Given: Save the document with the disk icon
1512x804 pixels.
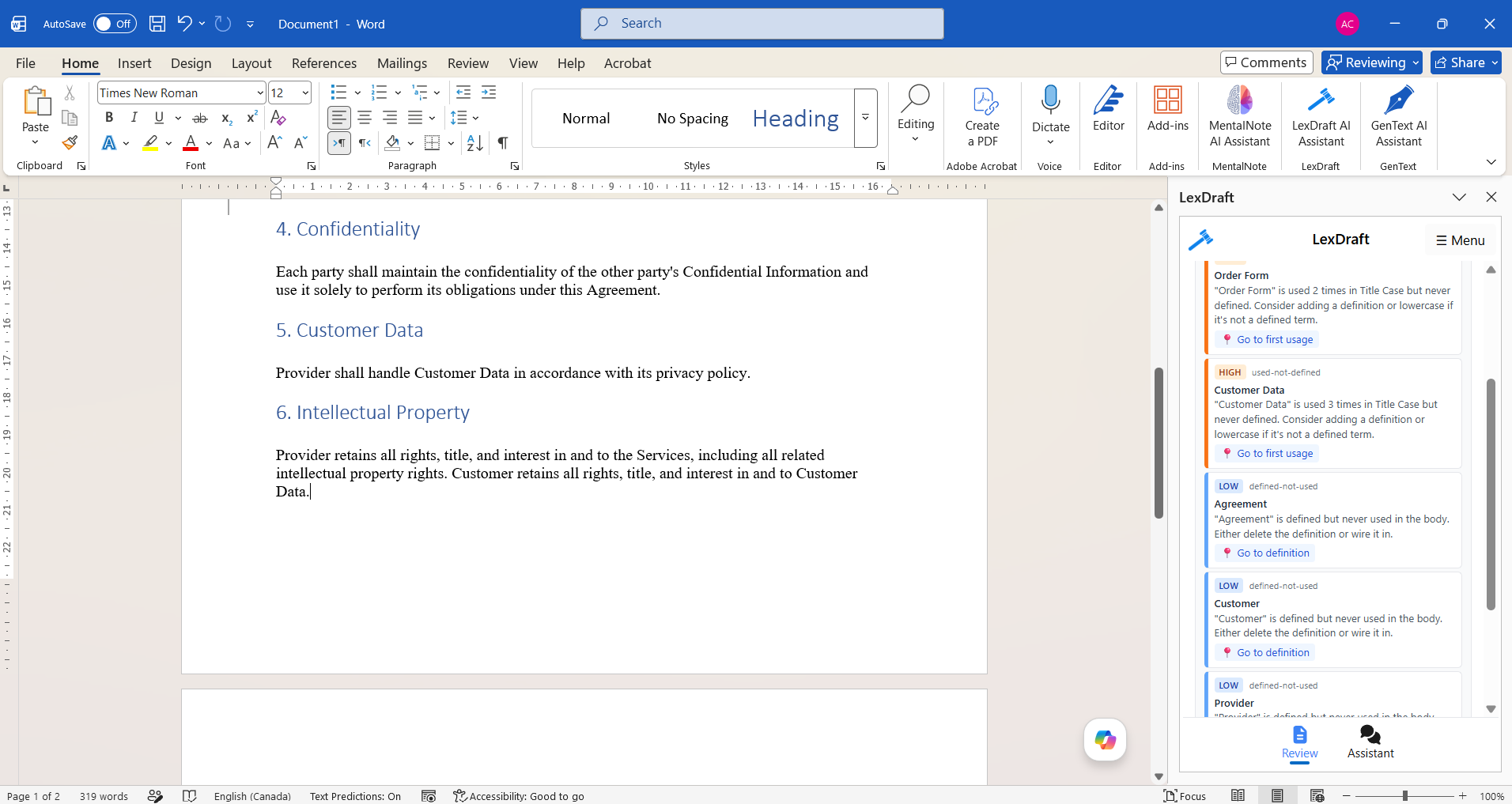Looking at the screenshot, I should click(x=157, y=24).
